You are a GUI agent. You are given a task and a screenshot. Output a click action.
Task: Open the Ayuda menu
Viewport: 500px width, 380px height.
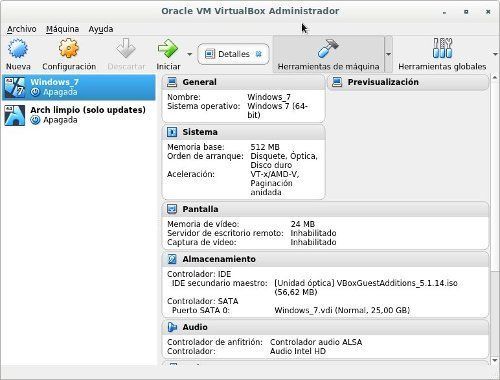101,29
